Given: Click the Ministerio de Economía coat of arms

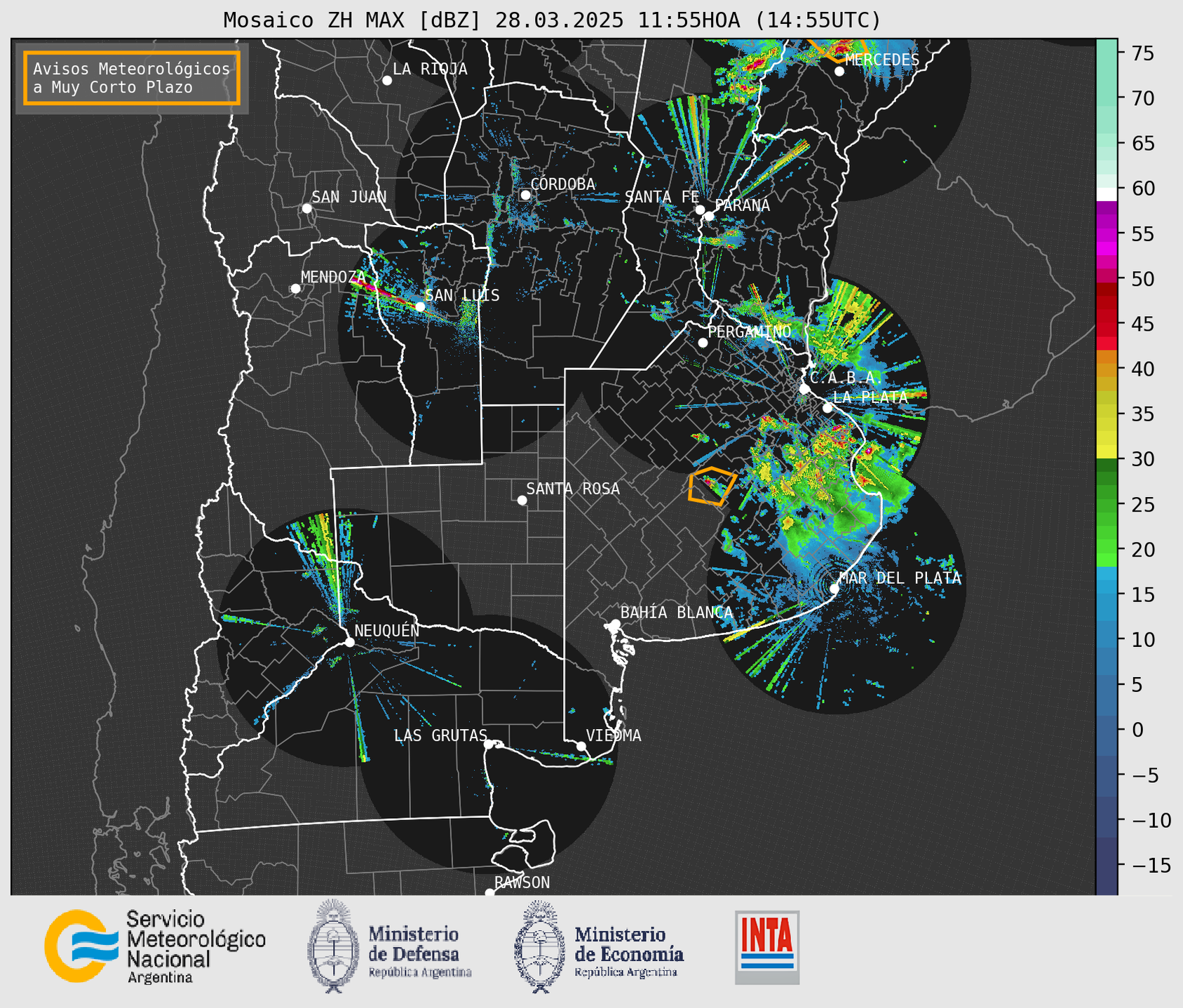Looking at the screenshot, I should (540, 947).
